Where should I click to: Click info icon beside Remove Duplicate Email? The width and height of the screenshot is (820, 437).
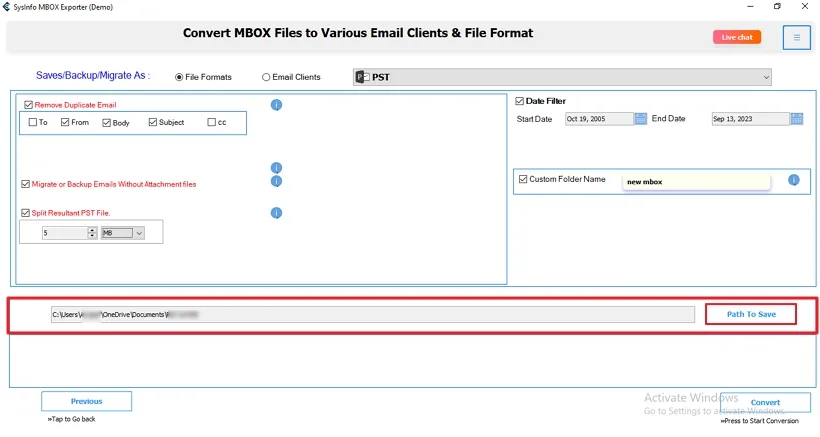[276, 105]
